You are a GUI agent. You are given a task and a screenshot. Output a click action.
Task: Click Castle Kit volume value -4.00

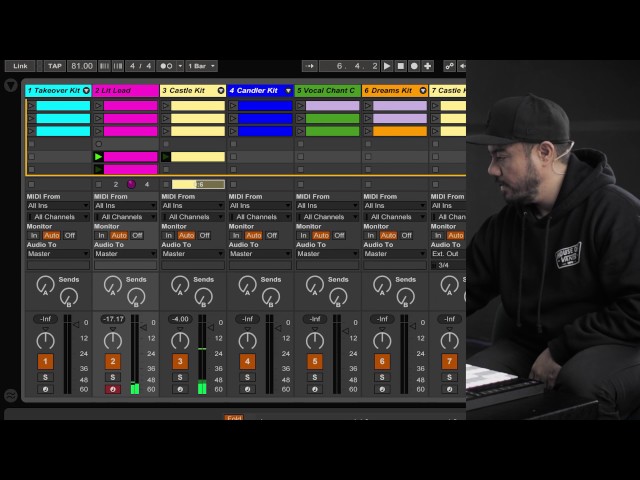(180, 319)
